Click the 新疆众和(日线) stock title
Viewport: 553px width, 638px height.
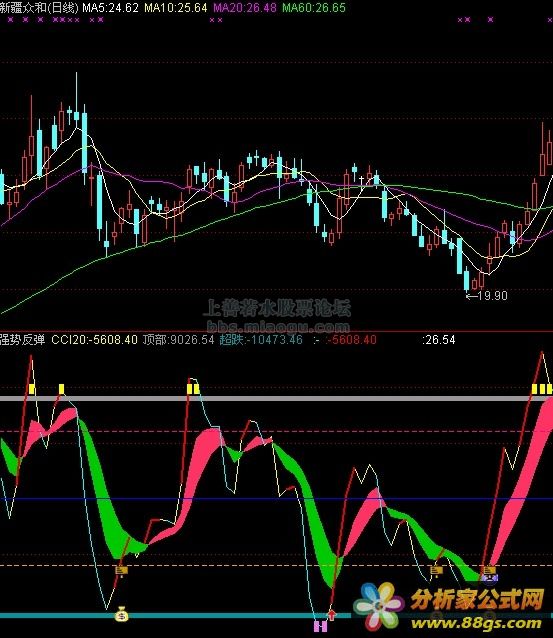(39, 7)
